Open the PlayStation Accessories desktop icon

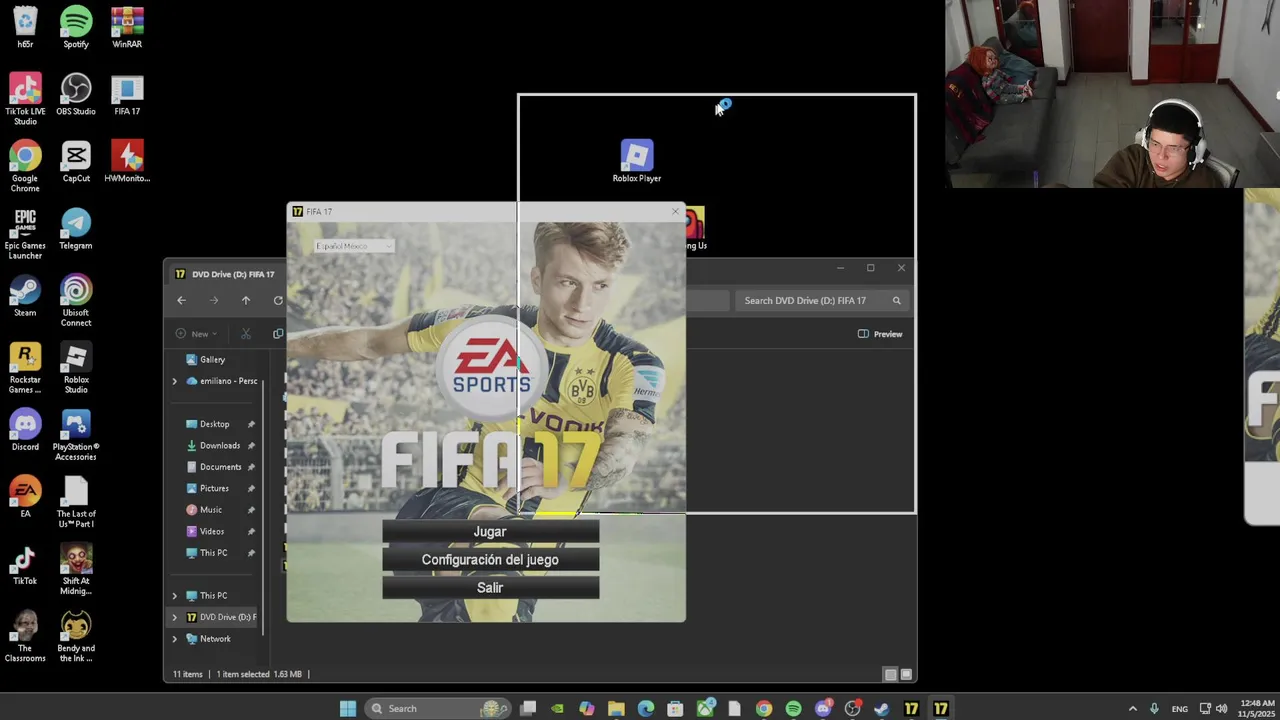click(x=76, y=434)
